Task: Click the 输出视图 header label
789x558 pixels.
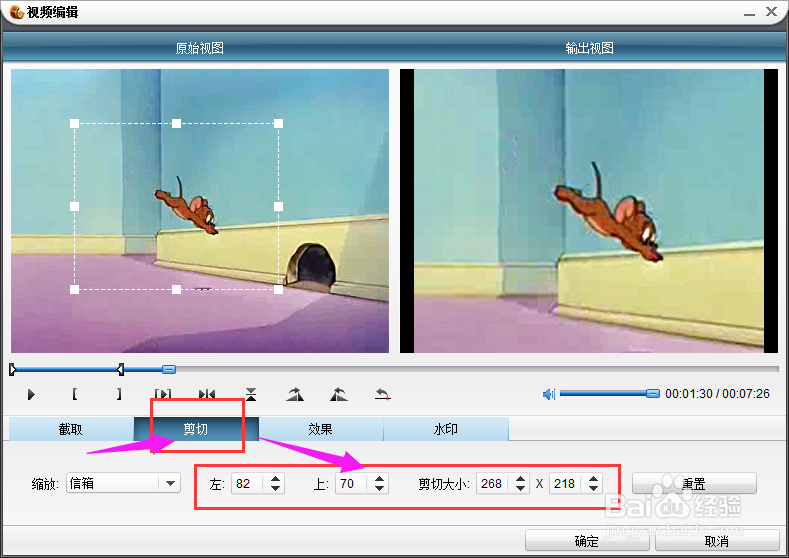Action: pyautogui.click(x=590, y=48)
